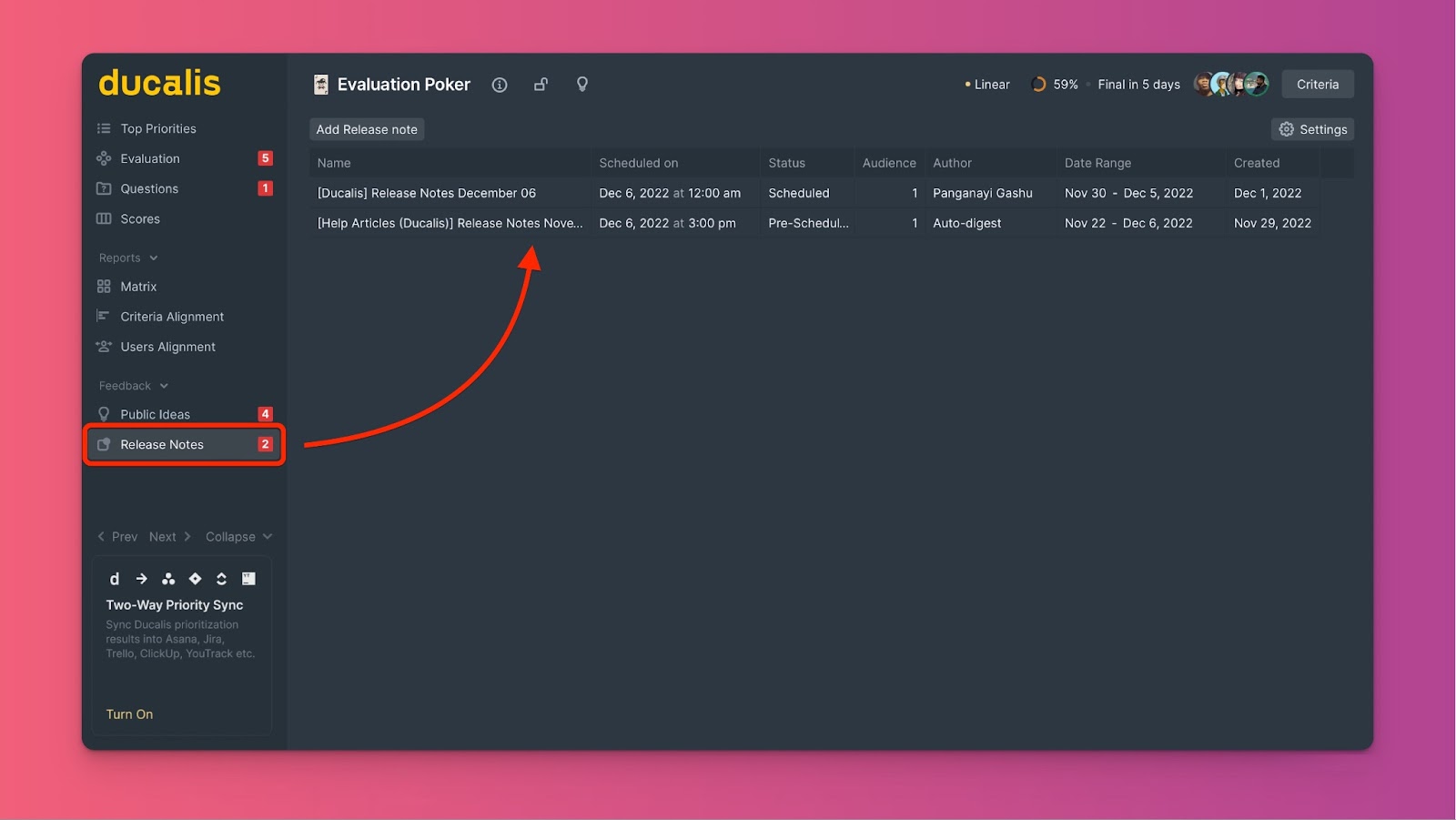1456x820 pixels.
Task: Open the Matrix report
Action: coord(138,286)
